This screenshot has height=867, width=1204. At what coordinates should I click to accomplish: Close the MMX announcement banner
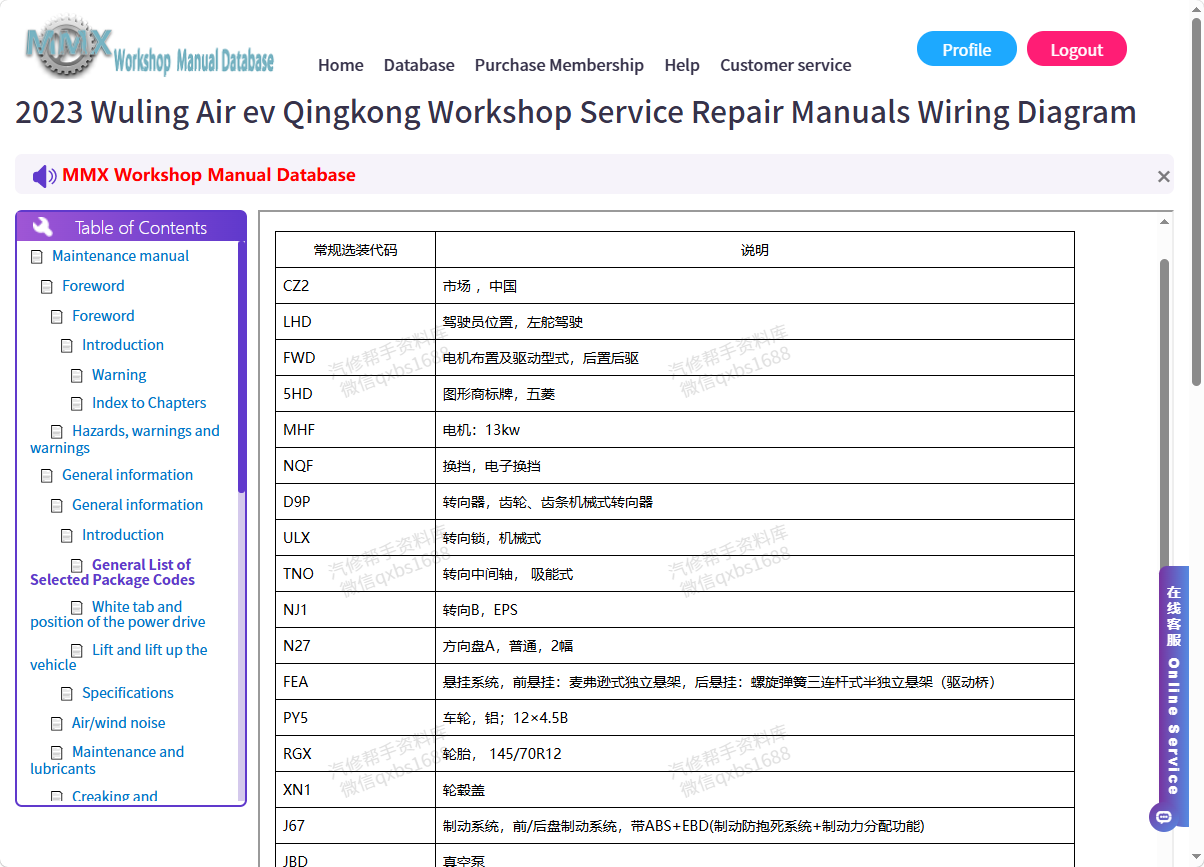(1164, 177)
